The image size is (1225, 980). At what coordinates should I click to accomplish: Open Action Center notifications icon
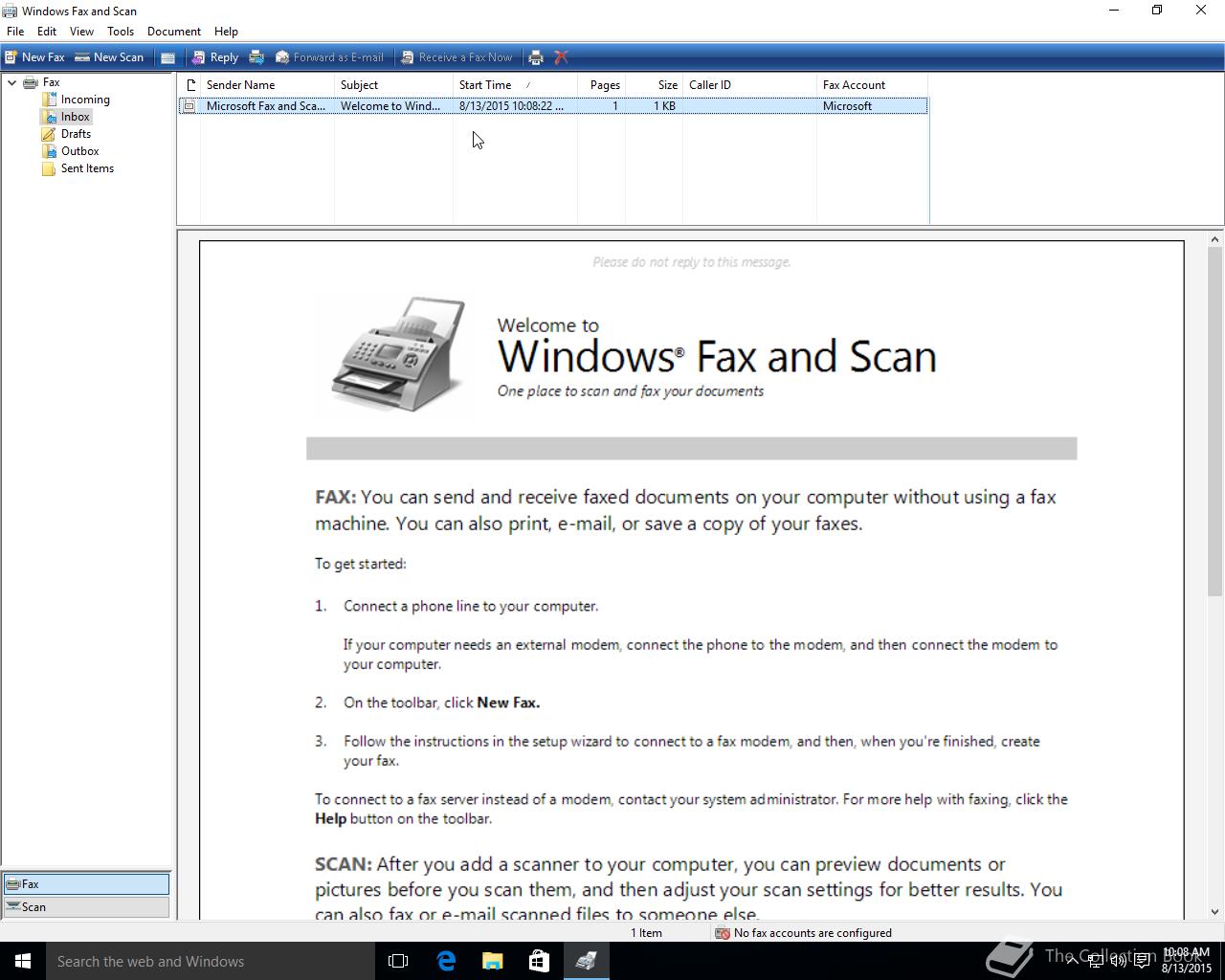point(1142,961)
